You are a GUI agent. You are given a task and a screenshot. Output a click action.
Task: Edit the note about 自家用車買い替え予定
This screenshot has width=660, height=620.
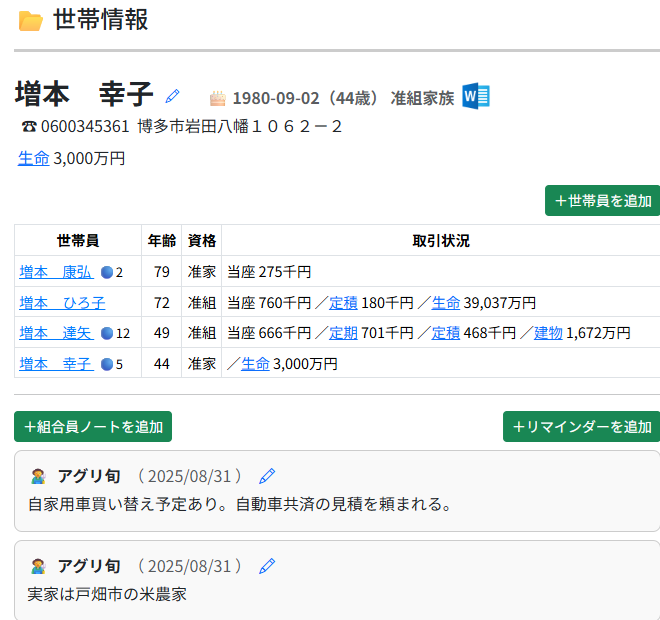(x=267, y=476)
